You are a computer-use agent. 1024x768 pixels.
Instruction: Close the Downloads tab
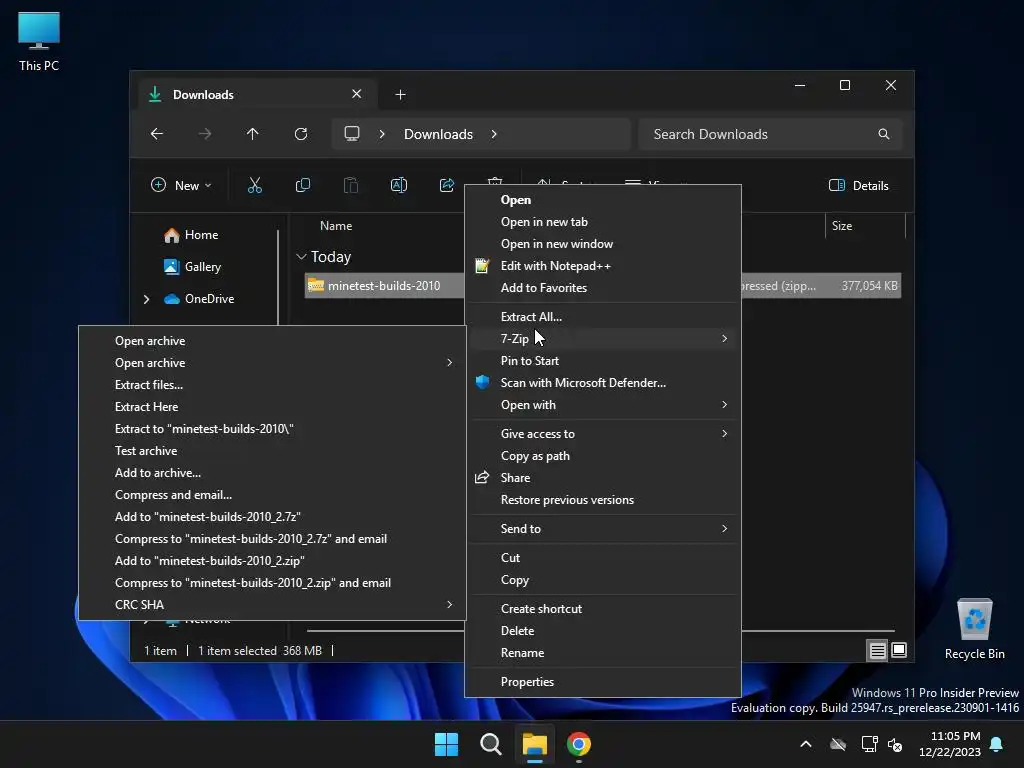click(357, 94)
